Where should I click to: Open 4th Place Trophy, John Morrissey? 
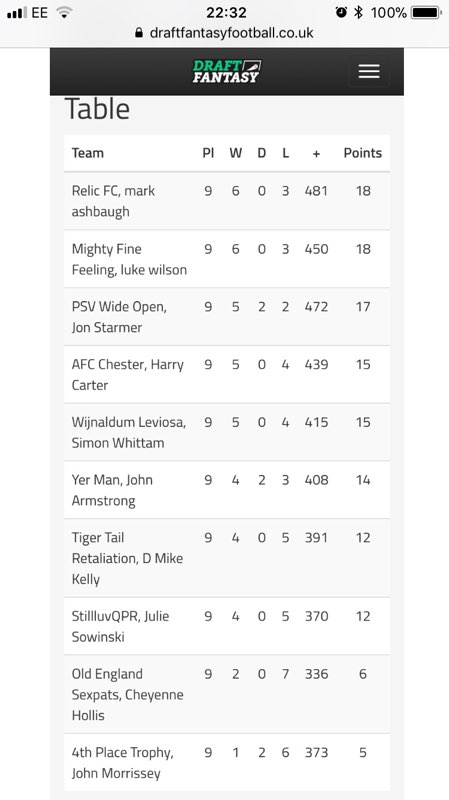227,762
